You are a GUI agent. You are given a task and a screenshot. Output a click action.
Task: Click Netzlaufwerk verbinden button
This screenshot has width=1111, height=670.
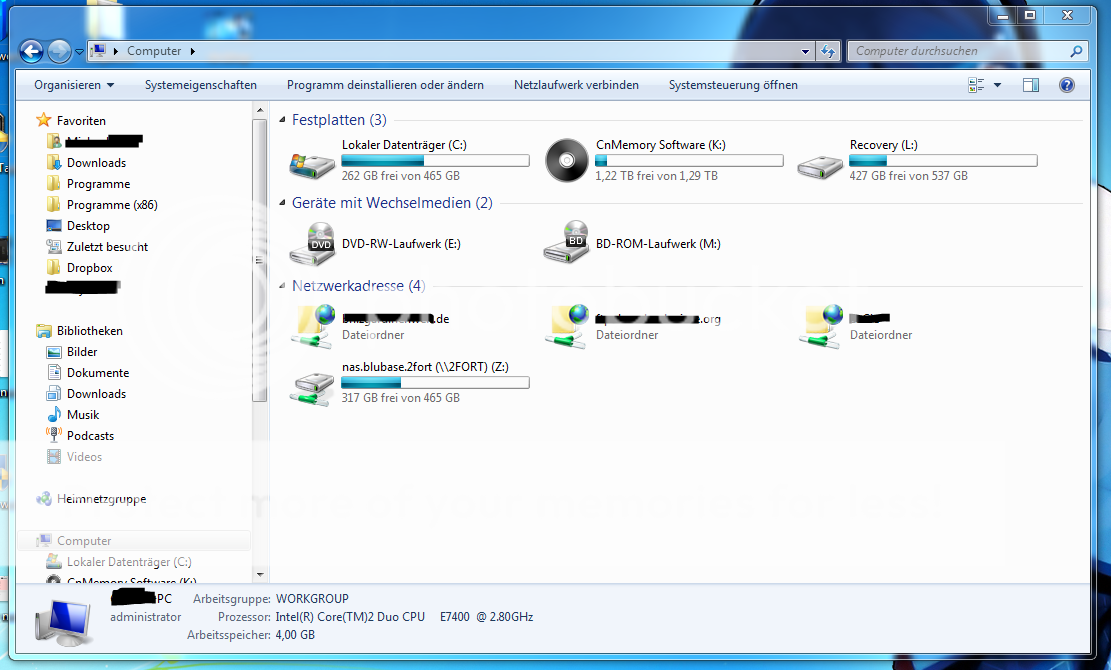(x=576, y=85)
